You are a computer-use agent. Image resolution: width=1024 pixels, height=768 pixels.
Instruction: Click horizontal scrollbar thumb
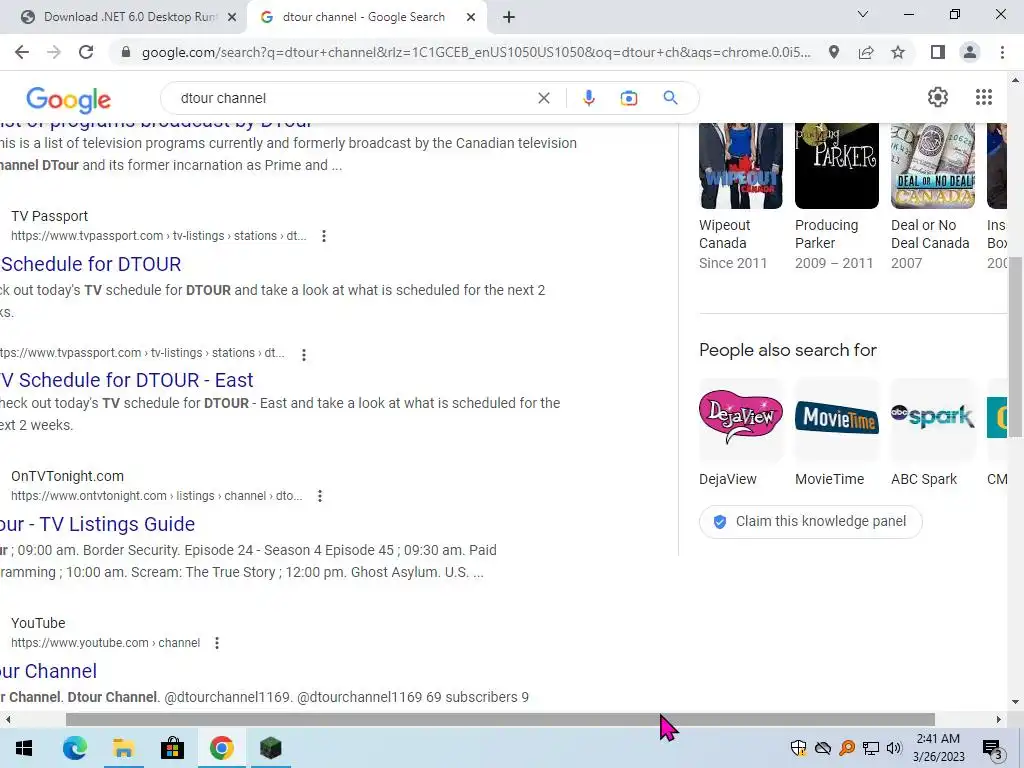500,719
